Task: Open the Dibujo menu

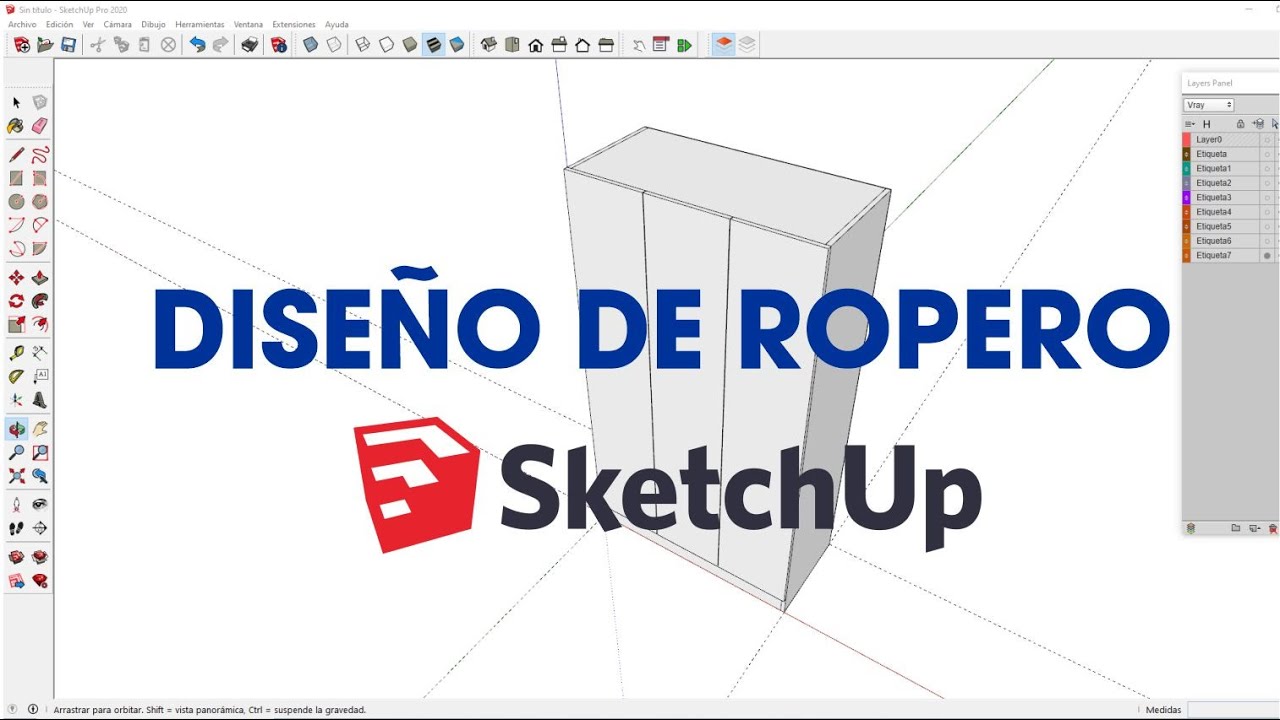Action: point(153,24)
